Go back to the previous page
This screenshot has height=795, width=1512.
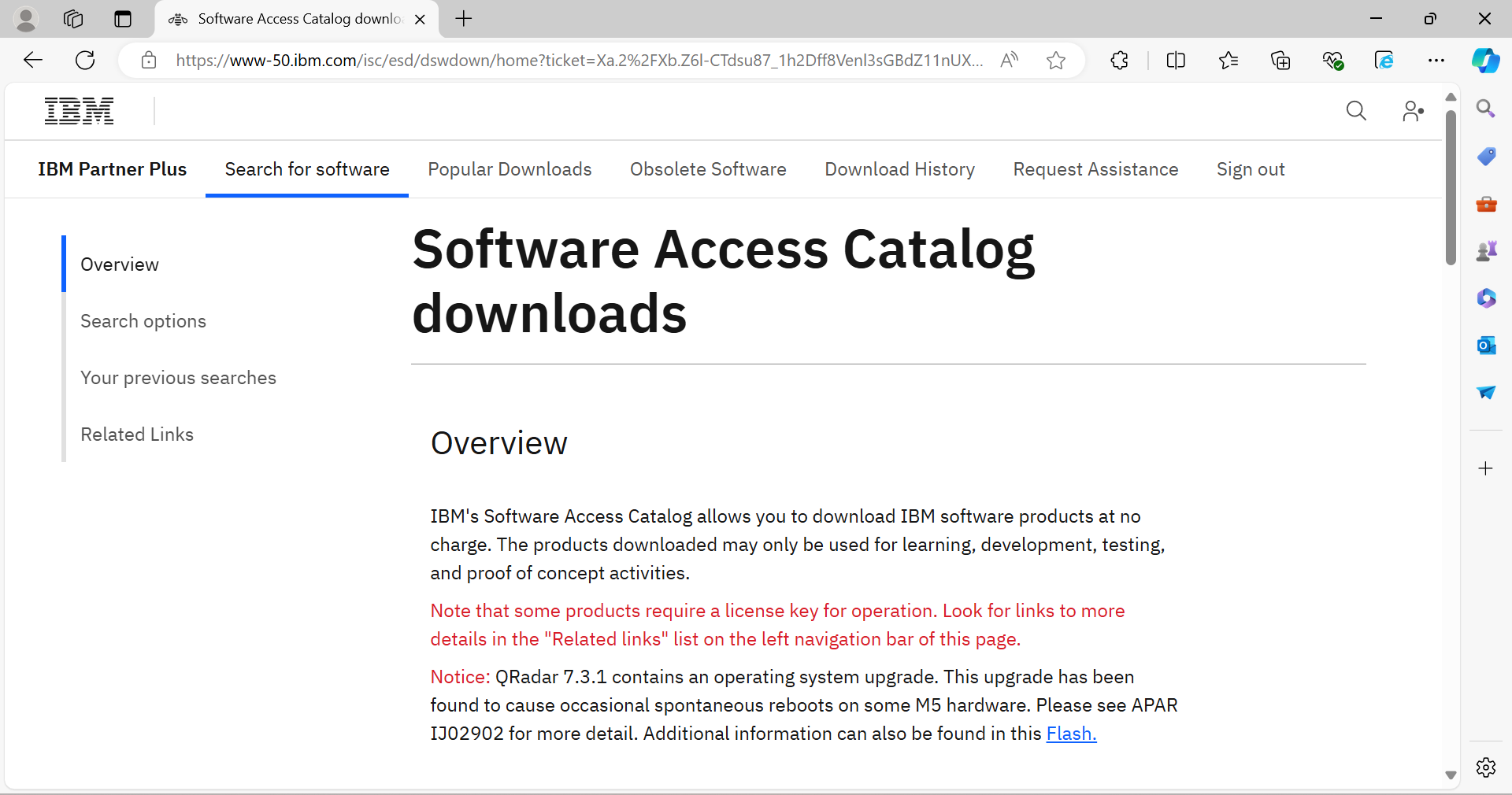tap(33, 60)
